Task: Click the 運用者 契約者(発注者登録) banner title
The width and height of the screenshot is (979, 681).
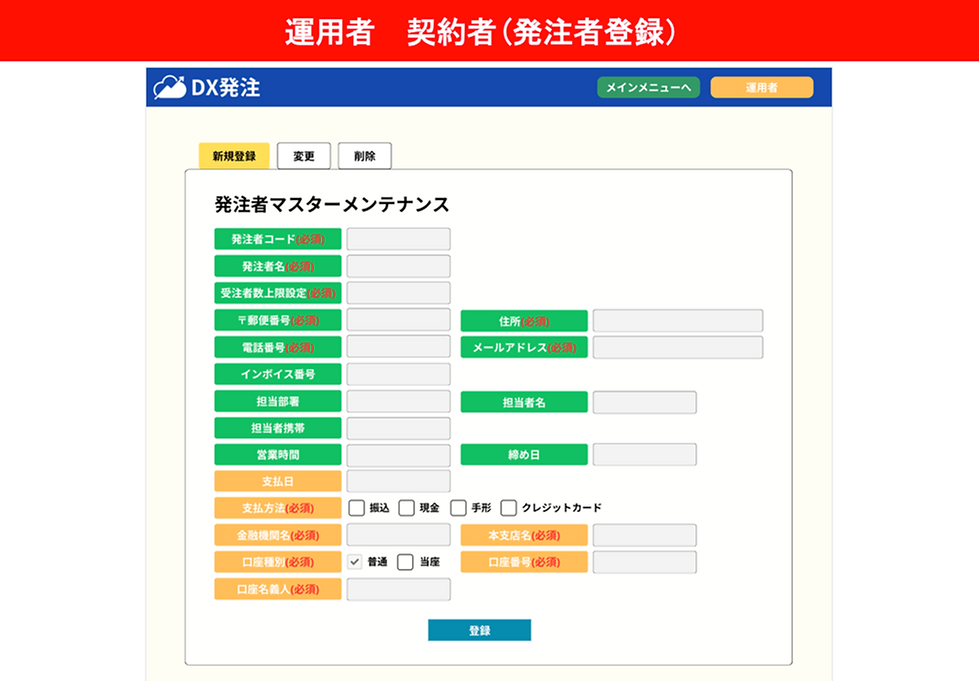Action: click(480, 32)
